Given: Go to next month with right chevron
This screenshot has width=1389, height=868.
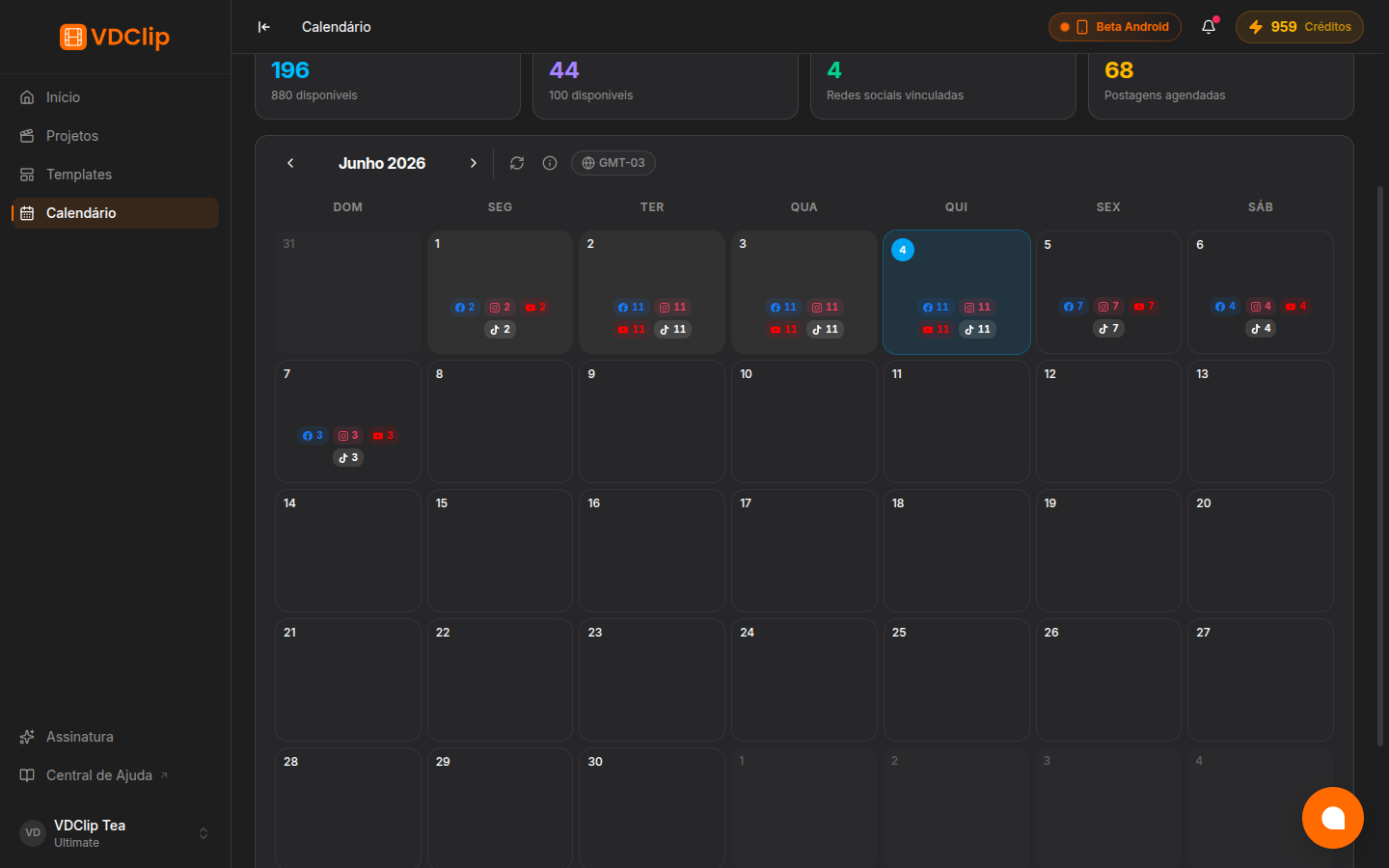Looking at the screenshot, I should (x=473, y=163).
